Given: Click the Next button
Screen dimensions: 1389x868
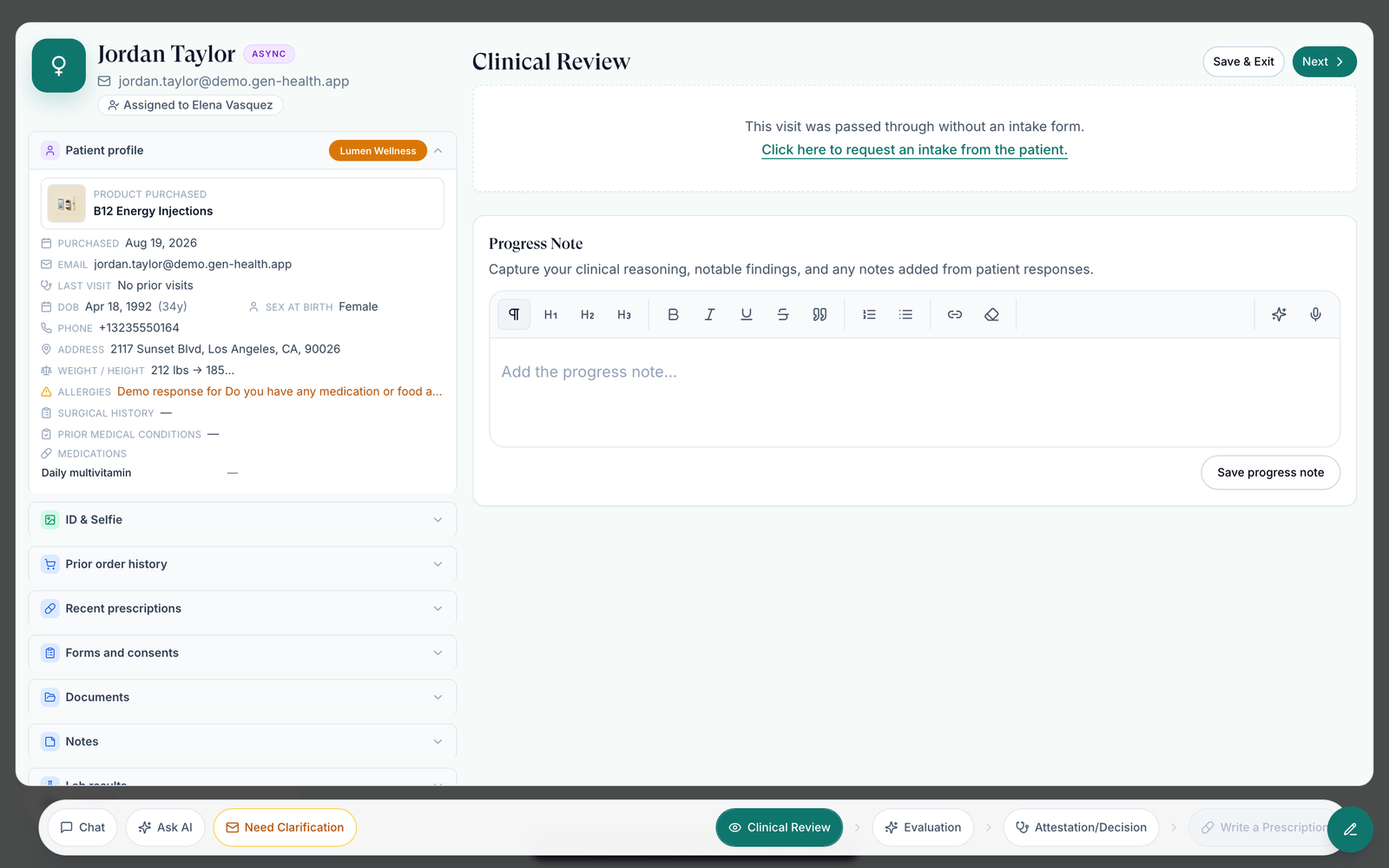Looking at the screenshot, I should click(x=1325, y=62).
